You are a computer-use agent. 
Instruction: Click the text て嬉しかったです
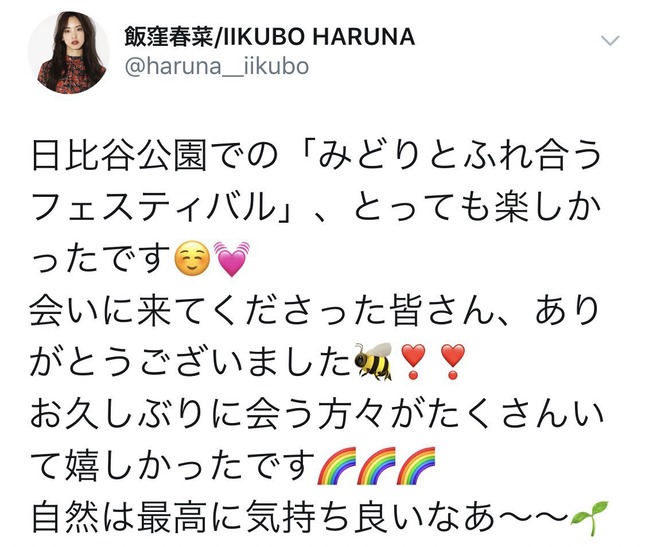173,466
